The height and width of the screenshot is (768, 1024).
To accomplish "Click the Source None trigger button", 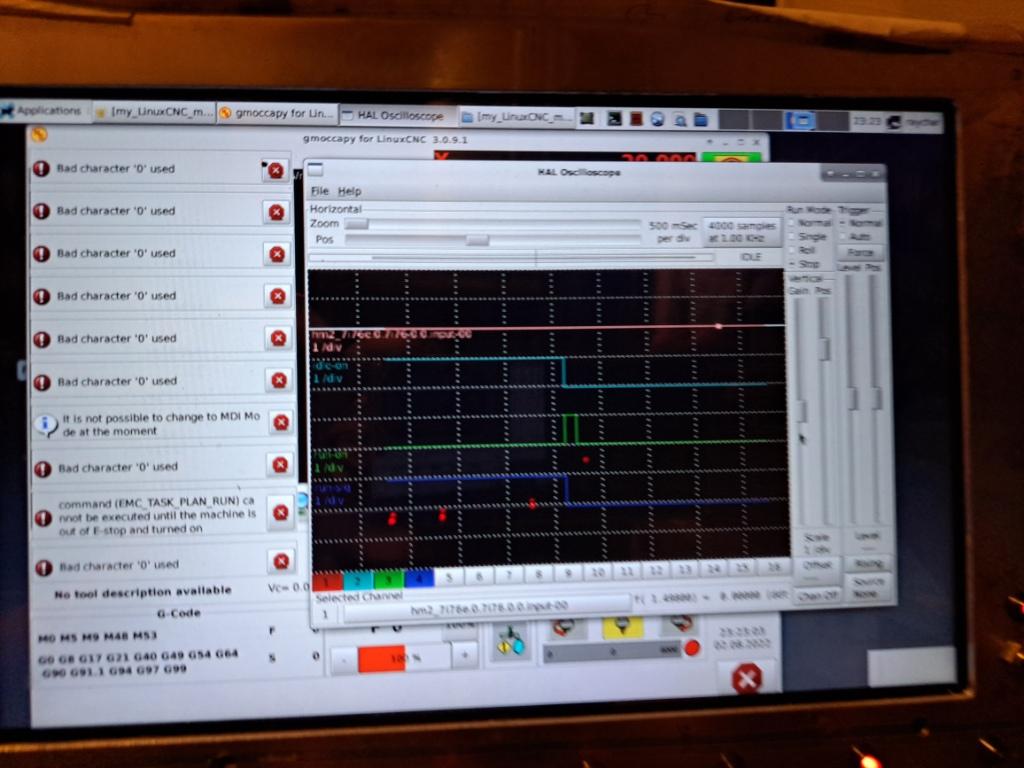I will (868, 587).
